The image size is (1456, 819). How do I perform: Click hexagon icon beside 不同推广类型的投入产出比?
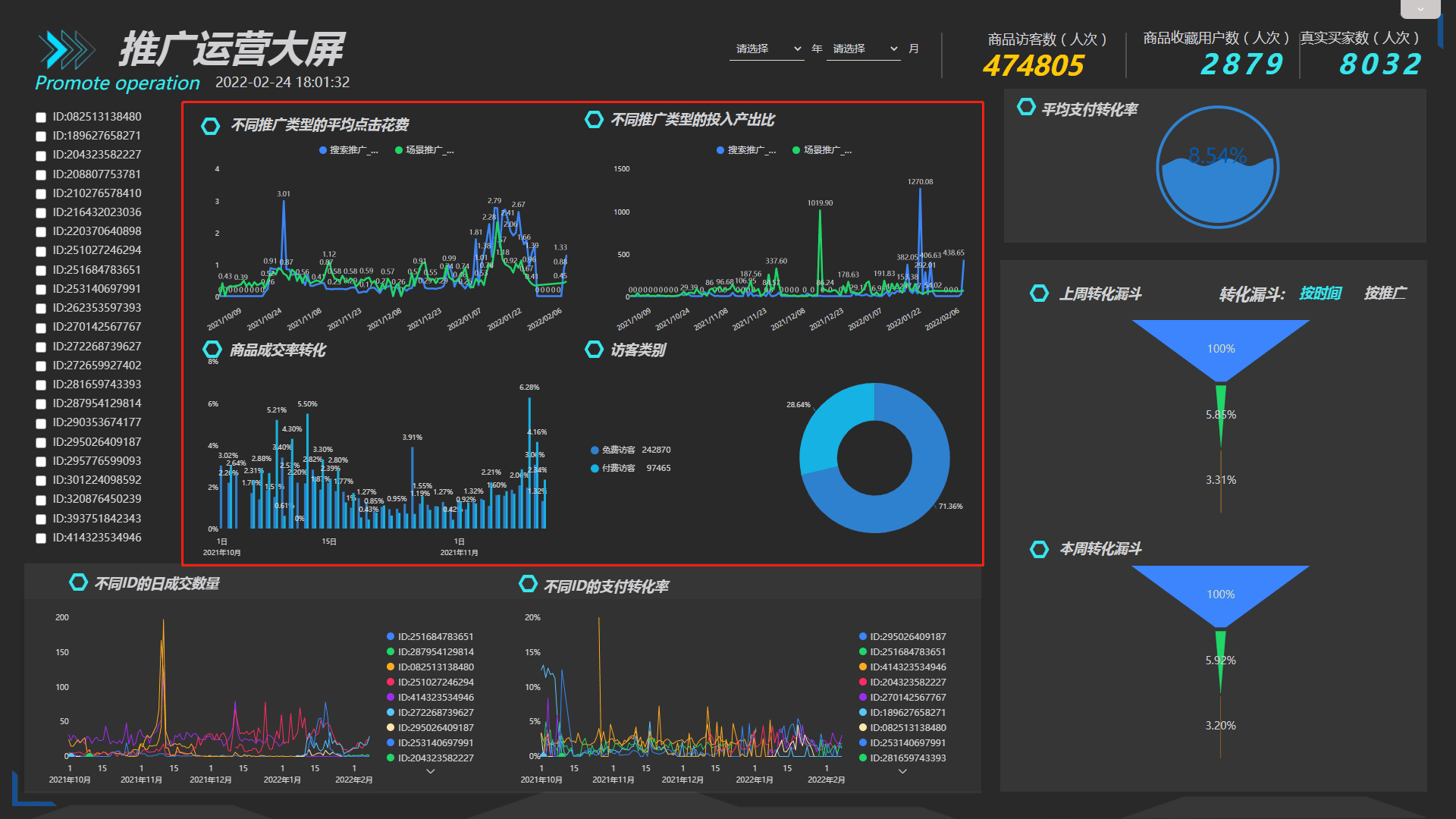pos(594,120)
